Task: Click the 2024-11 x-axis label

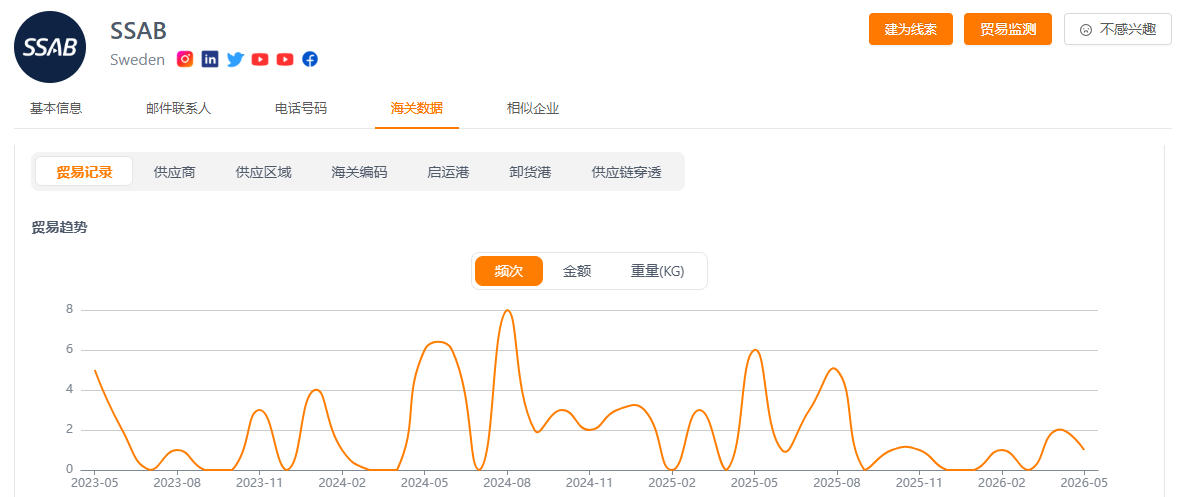Action: click(590, 482)
